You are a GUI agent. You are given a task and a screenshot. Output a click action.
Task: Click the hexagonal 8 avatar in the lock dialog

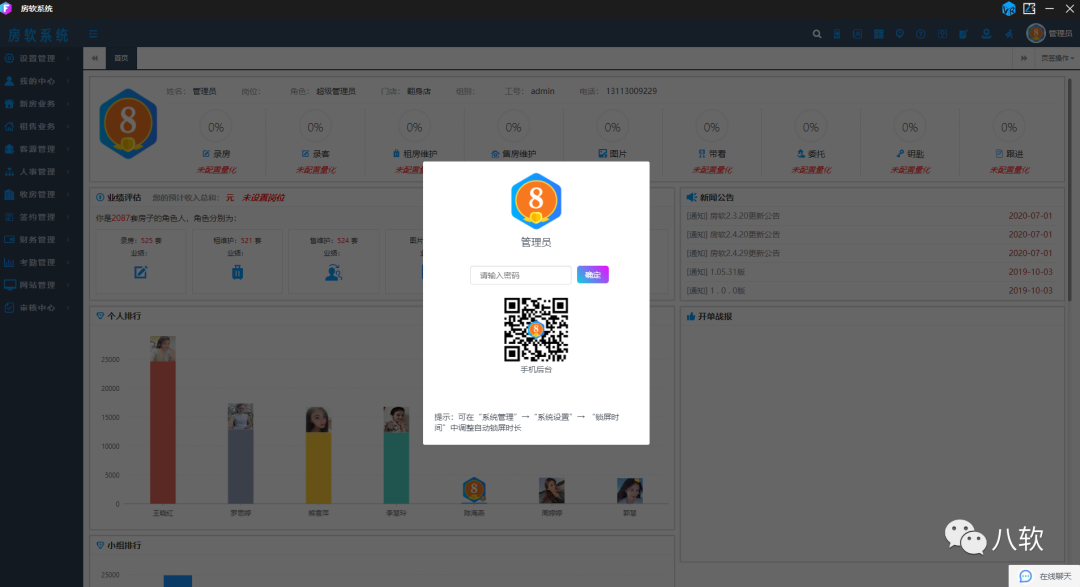536,201
